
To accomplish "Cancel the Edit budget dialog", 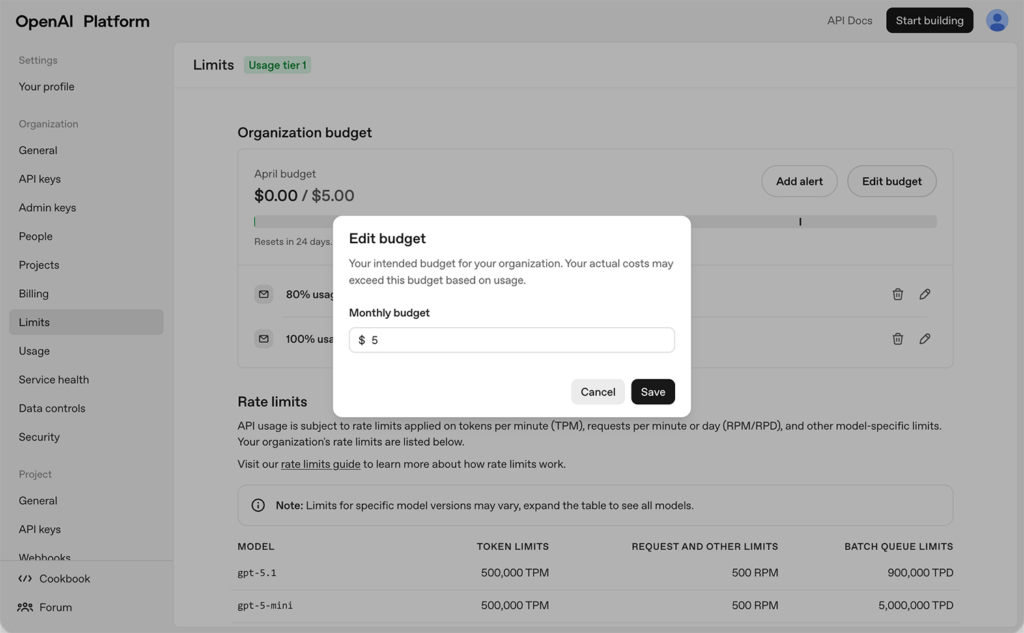I will point(597,391).
